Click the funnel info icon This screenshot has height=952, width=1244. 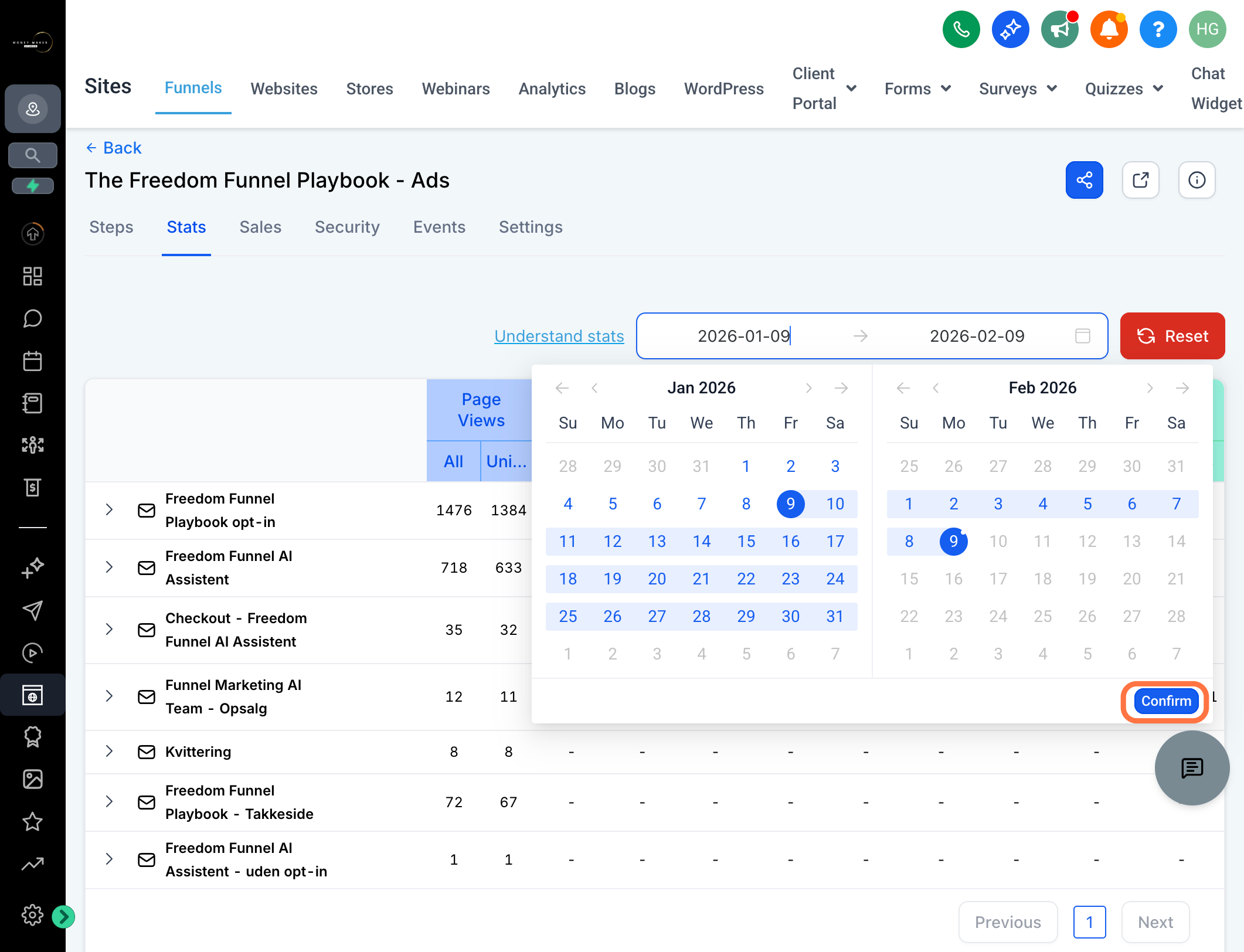pos(1197,180)
